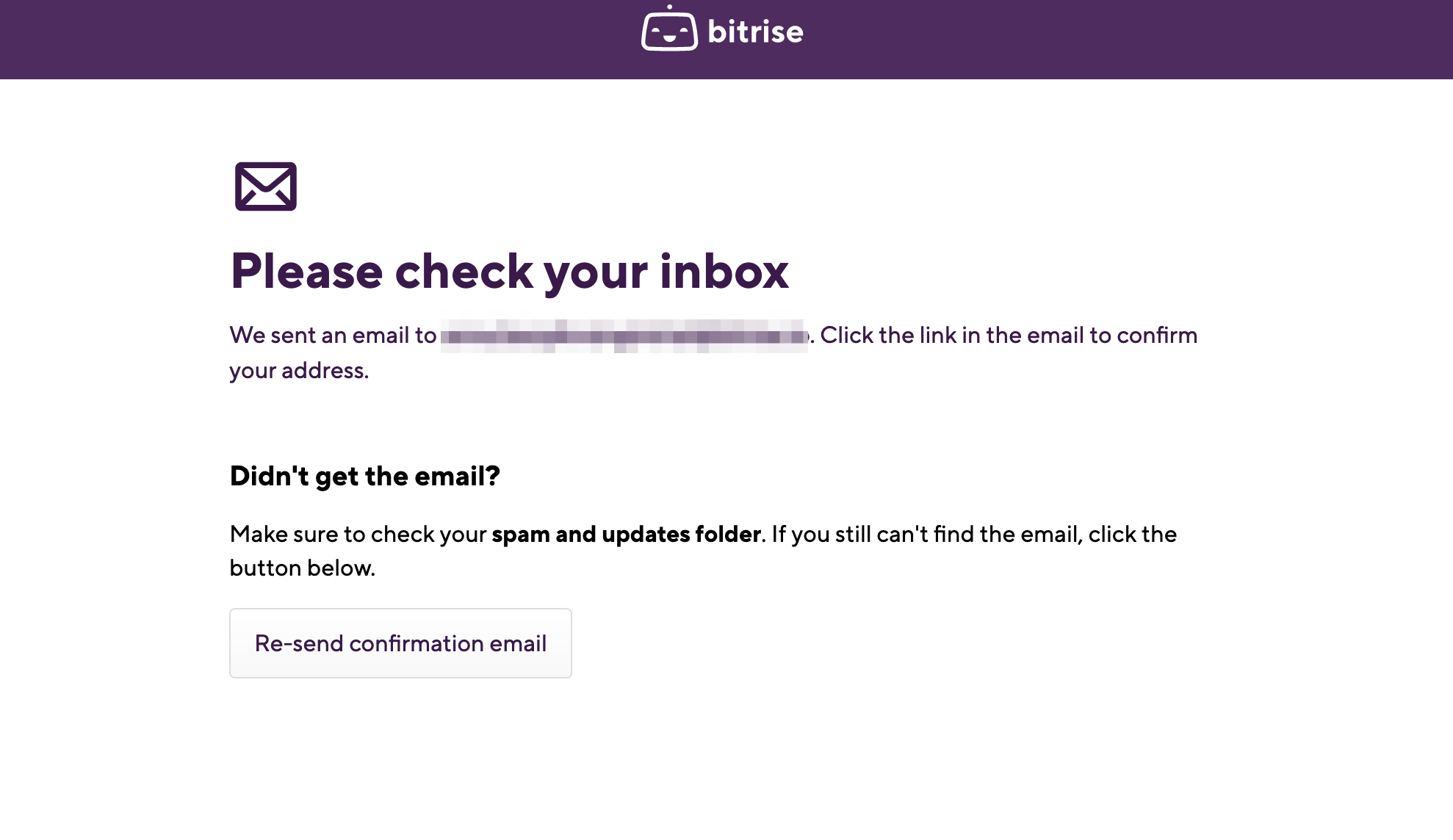Select the 'Please check your inbox' heading
This screenshot has height=840, width=1453.
(509, 272)
